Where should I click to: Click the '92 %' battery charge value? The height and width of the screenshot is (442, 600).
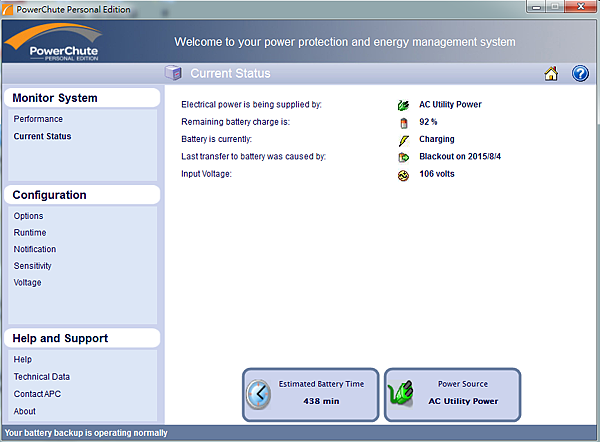coord(428,122)
